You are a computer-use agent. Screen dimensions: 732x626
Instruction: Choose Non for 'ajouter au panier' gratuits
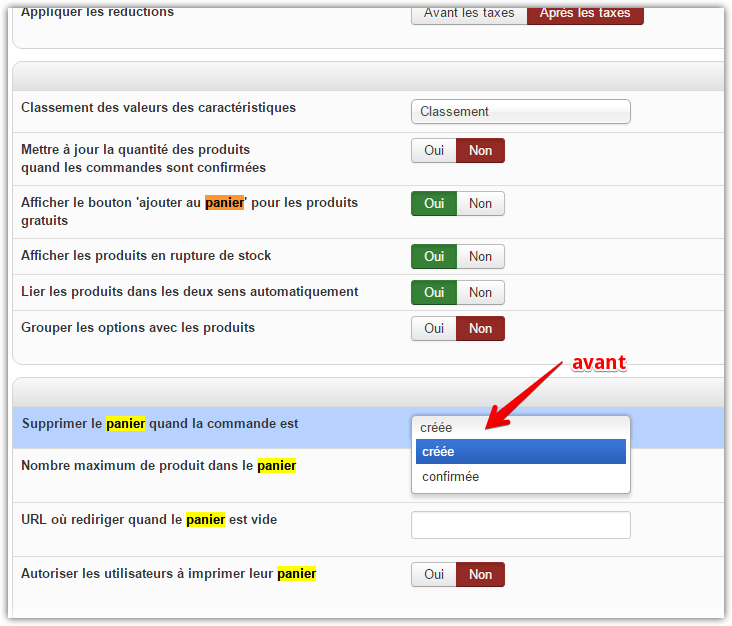(480, 204)
